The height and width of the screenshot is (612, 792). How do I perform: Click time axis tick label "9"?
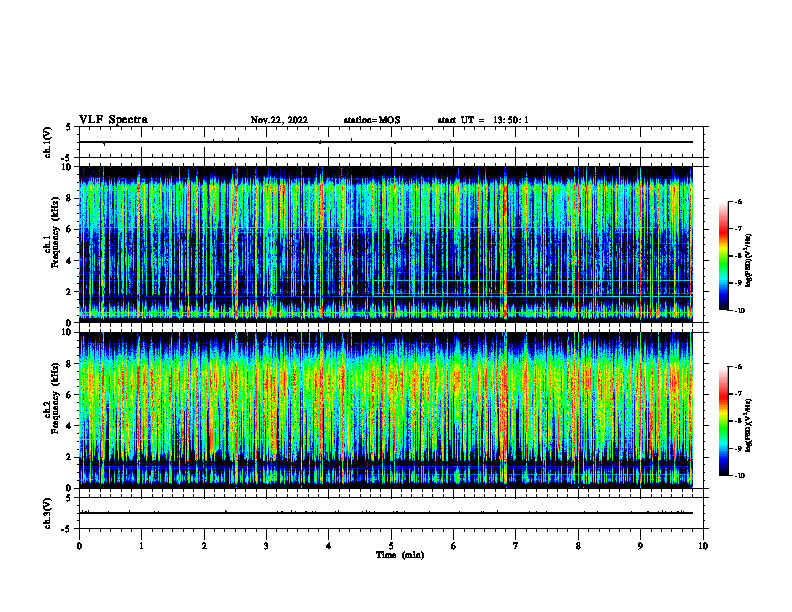pos(640,546)
